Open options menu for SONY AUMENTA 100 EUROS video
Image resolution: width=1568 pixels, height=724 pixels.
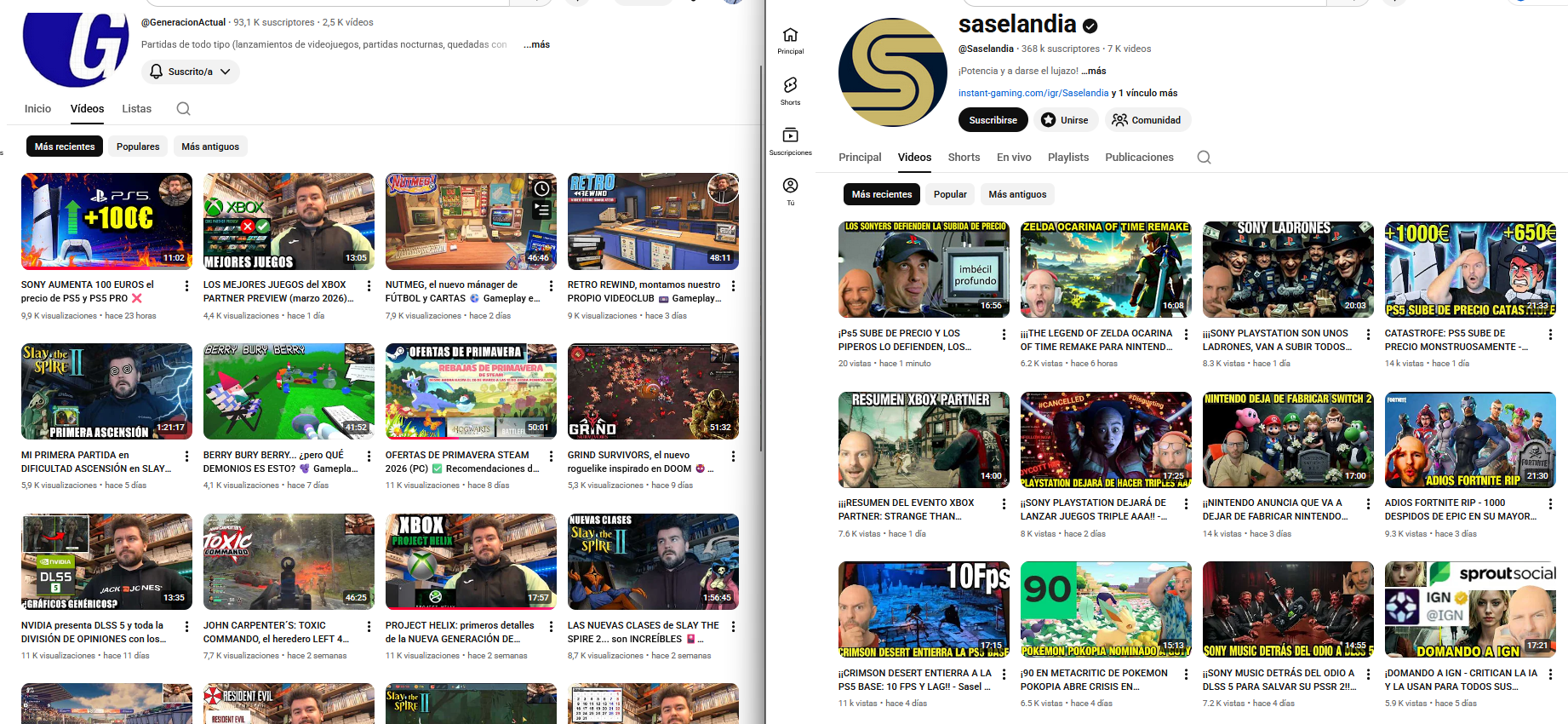click(187, 286)
